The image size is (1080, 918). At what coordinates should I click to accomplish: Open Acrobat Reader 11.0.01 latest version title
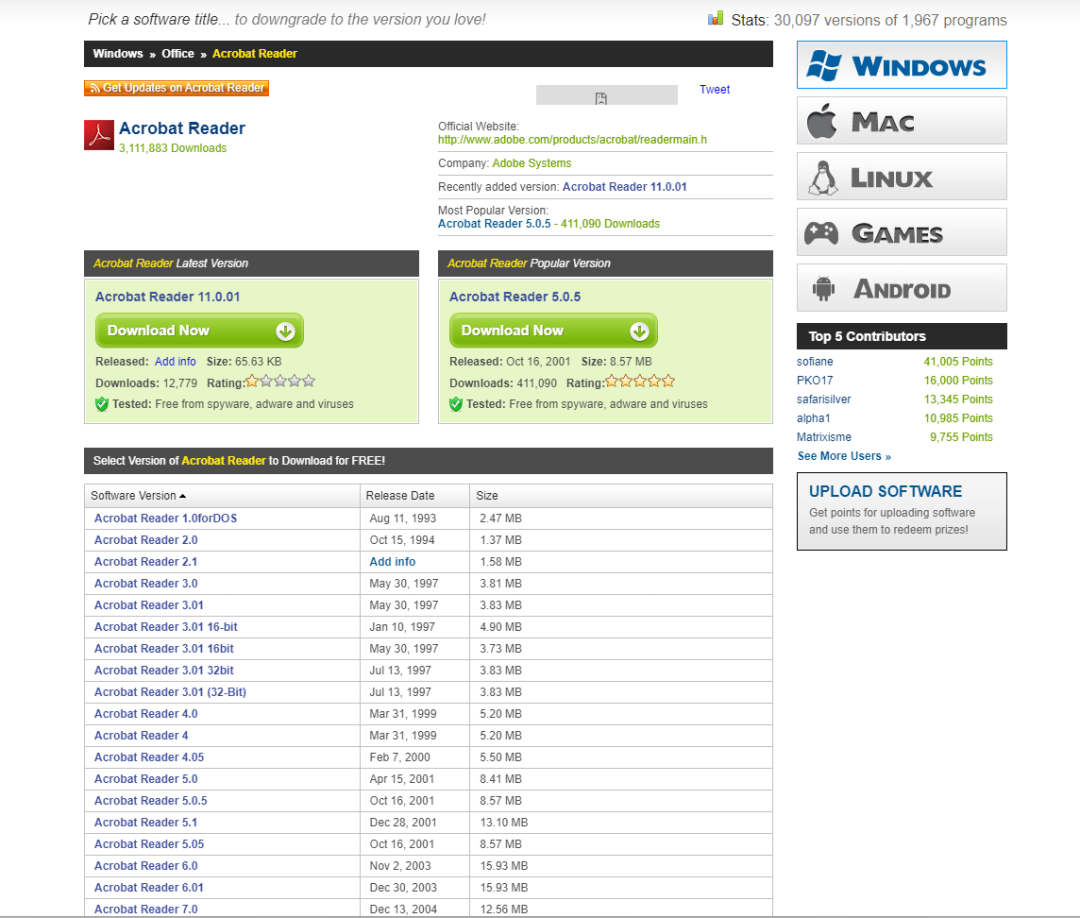tap(167, 297)
